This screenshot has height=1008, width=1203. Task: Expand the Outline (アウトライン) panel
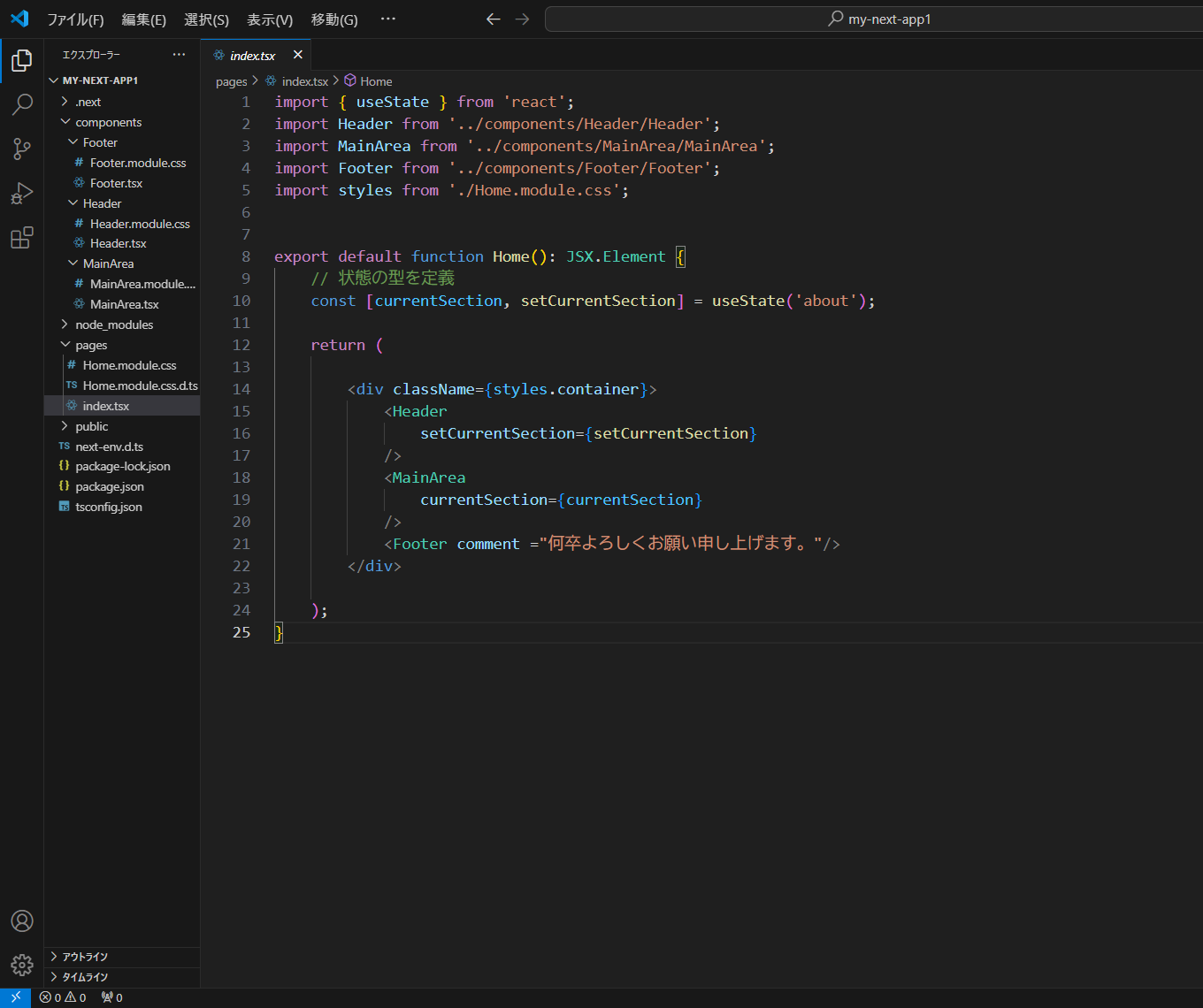coord(85,957)
